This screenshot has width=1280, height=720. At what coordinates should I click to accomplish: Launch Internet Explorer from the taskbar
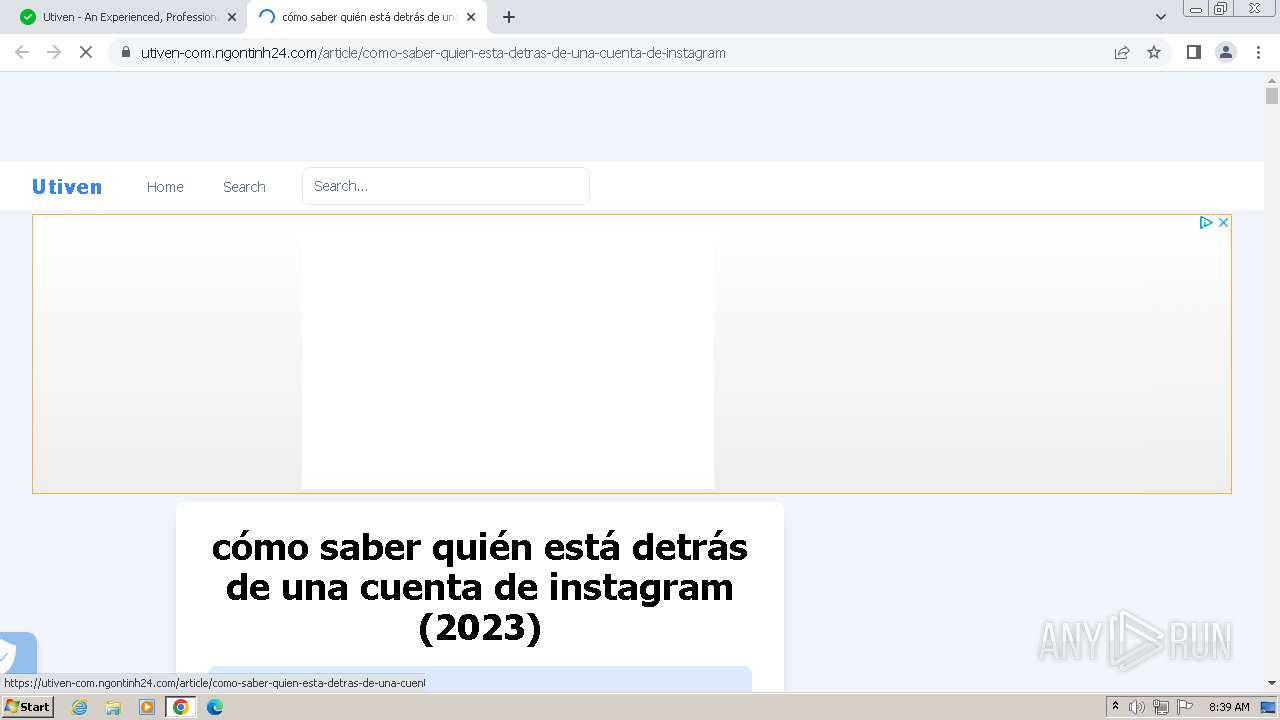(x=80, y=707)
